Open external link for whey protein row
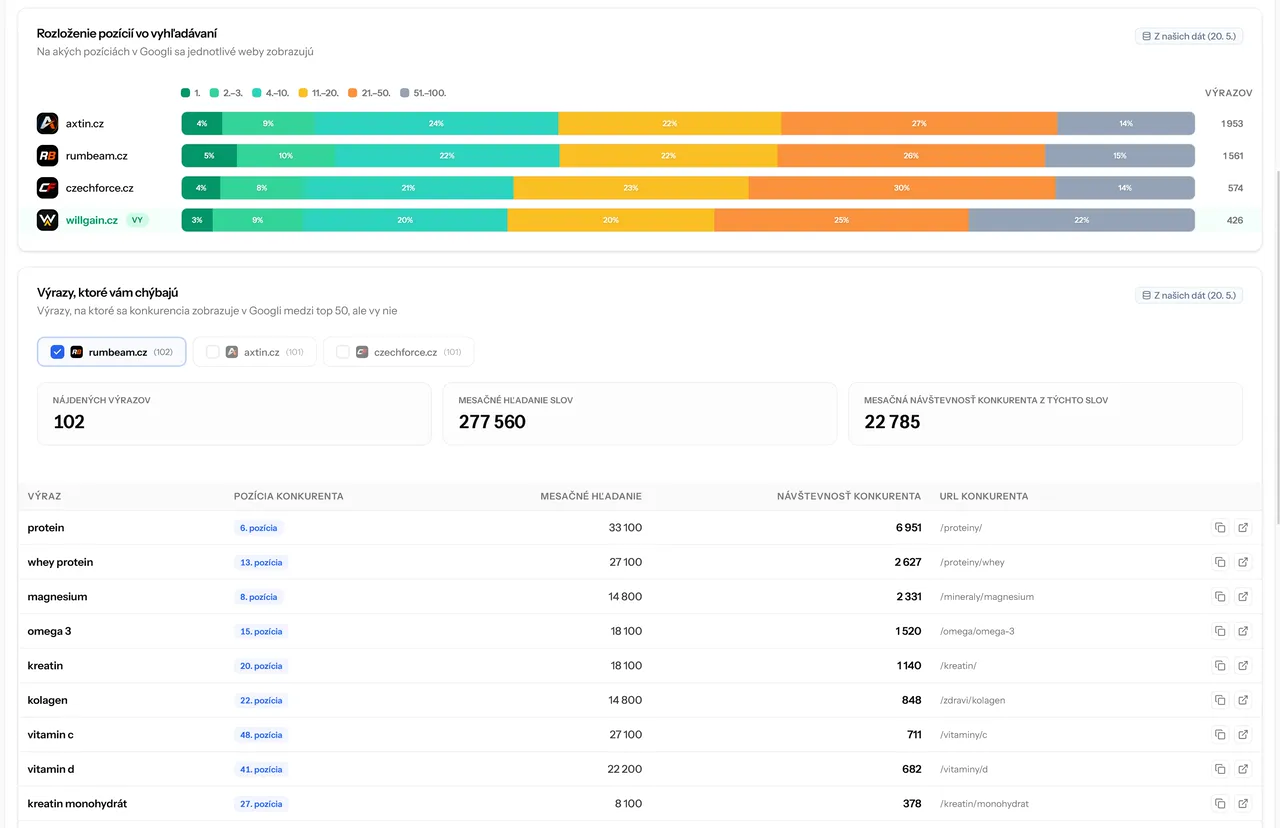 click(x=1243, y=562)
